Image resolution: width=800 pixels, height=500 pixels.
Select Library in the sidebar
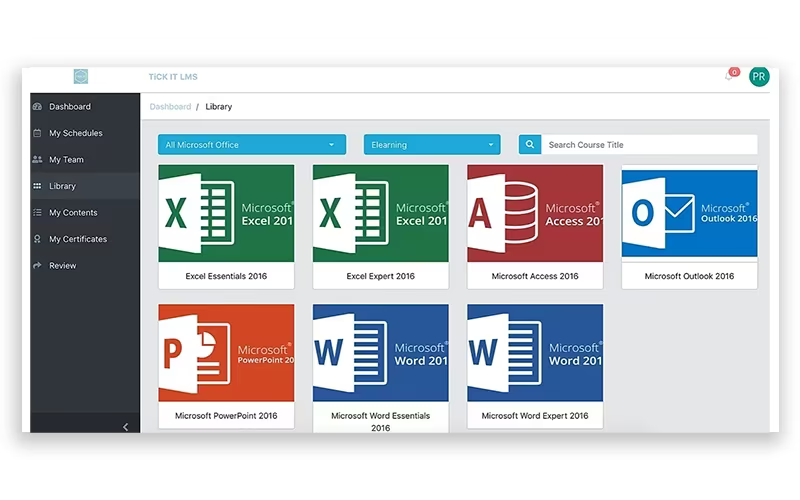click(85, 186)
